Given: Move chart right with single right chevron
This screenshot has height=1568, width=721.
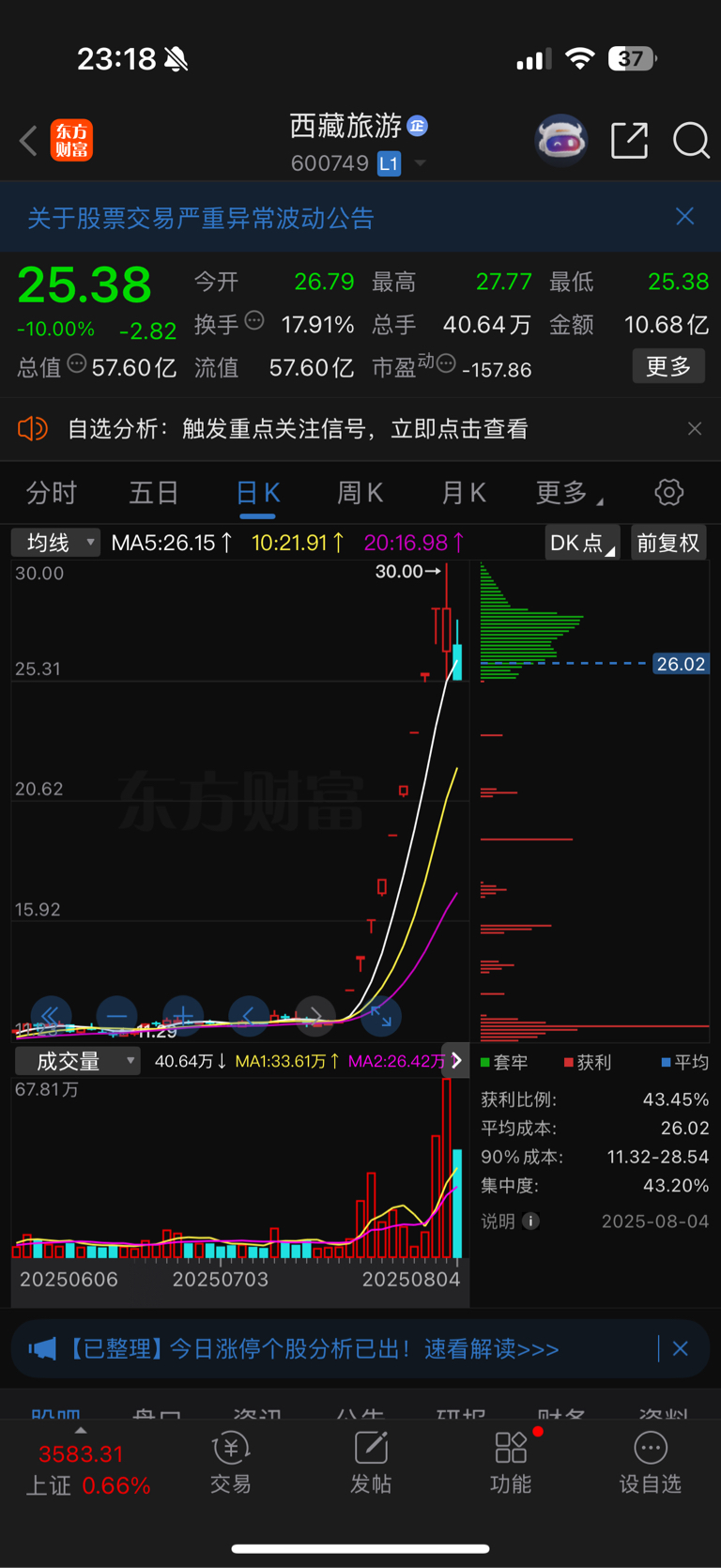Looking at the screenshot, I should click(x=315, y=1016).
